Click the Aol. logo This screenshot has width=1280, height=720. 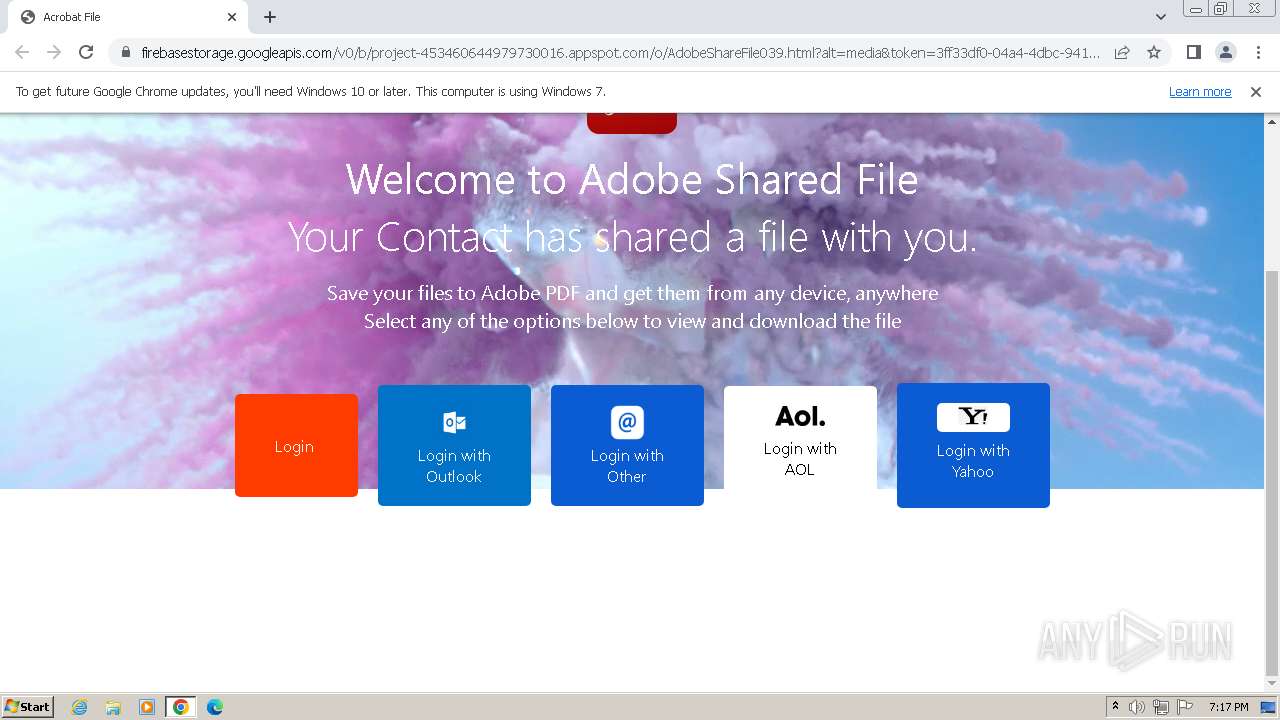tap(800, 416)
